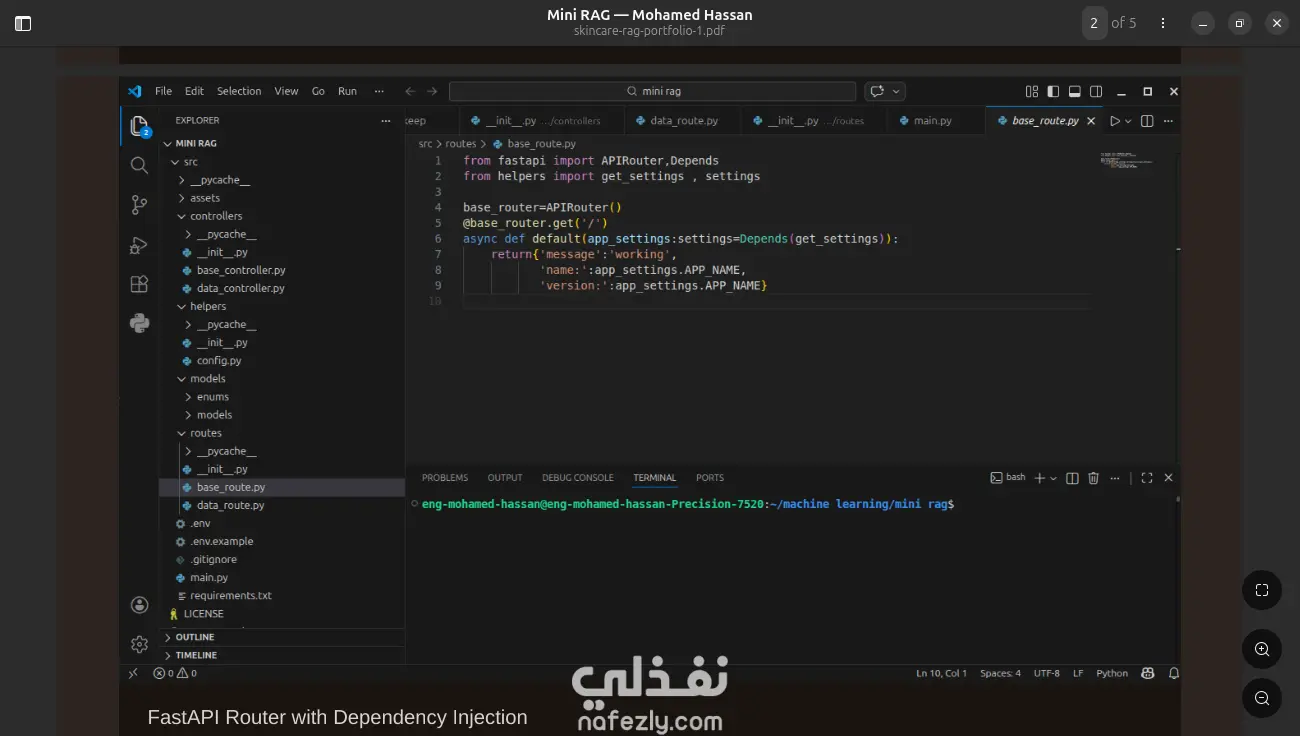This screenshot has width=1300, height=736.
Task: Open the Python view in the activity bar
Action: [139, 323]
